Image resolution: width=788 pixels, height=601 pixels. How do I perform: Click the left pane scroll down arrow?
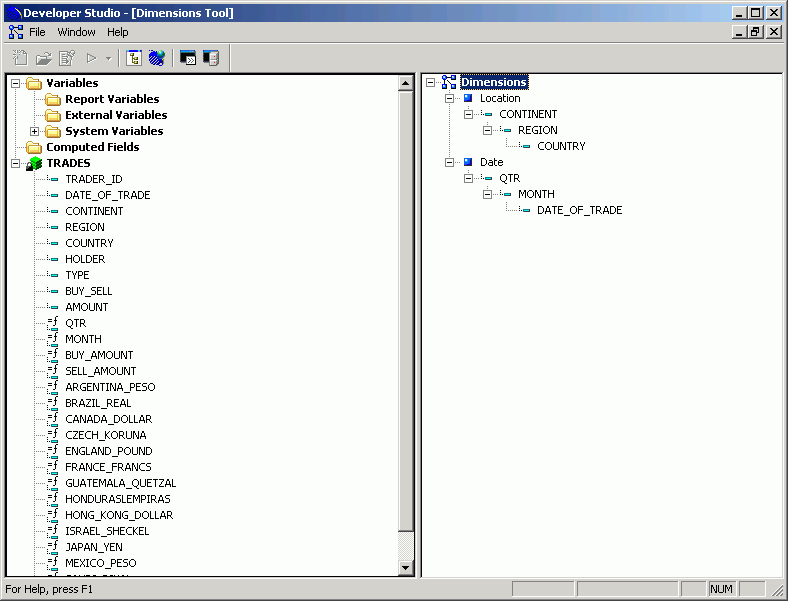(406, 568)
